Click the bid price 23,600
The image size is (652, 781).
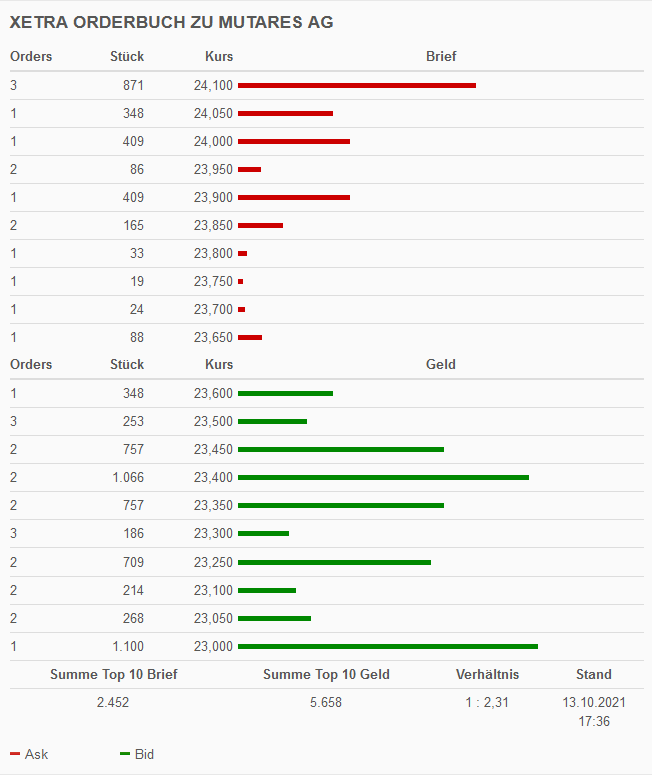(x=213, y=394)
